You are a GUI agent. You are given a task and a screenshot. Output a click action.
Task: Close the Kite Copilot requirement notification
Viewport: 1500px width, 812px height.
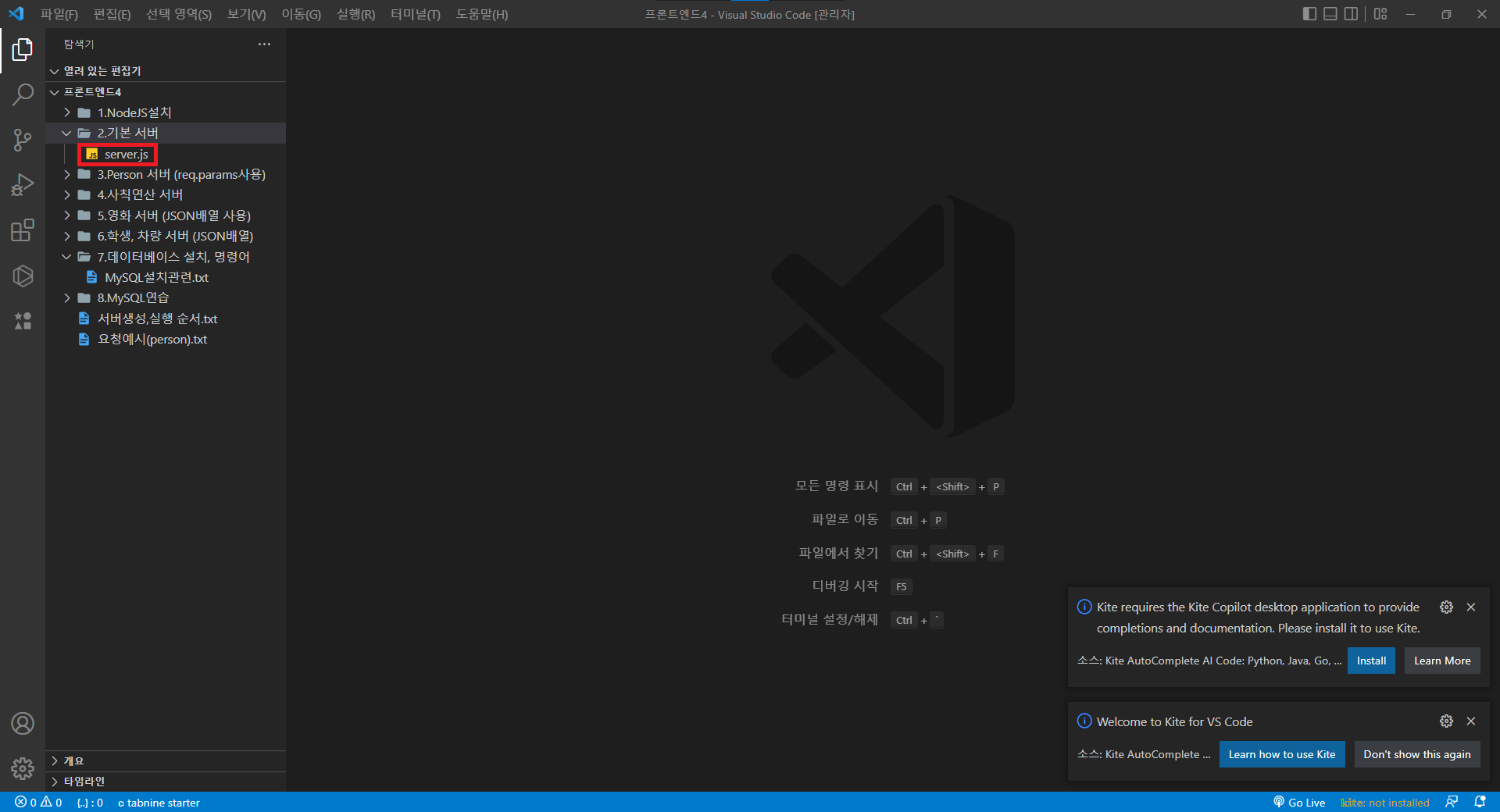pyautogui.click(x=1471, y=607)
